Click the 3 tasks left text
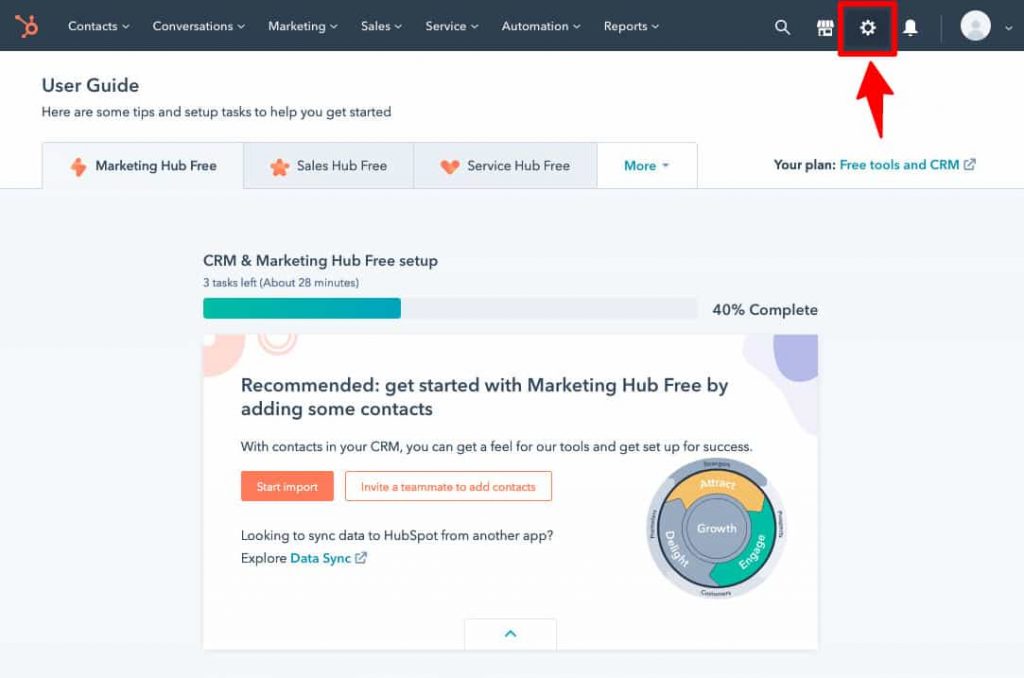1024x678 pixels. click(281, 283)
